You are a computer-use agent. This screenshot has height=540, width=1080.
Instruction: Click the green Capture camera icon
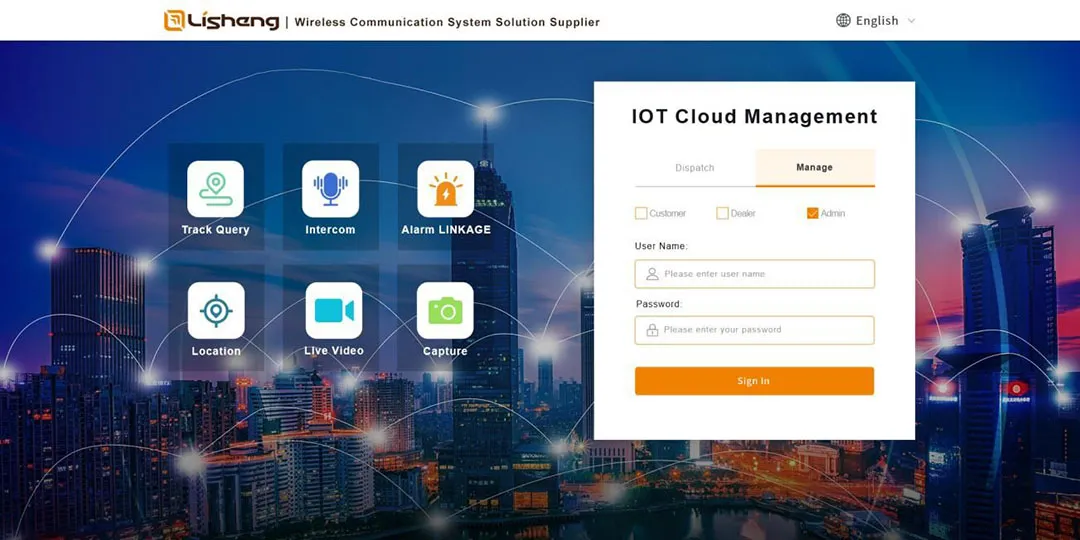445,311
